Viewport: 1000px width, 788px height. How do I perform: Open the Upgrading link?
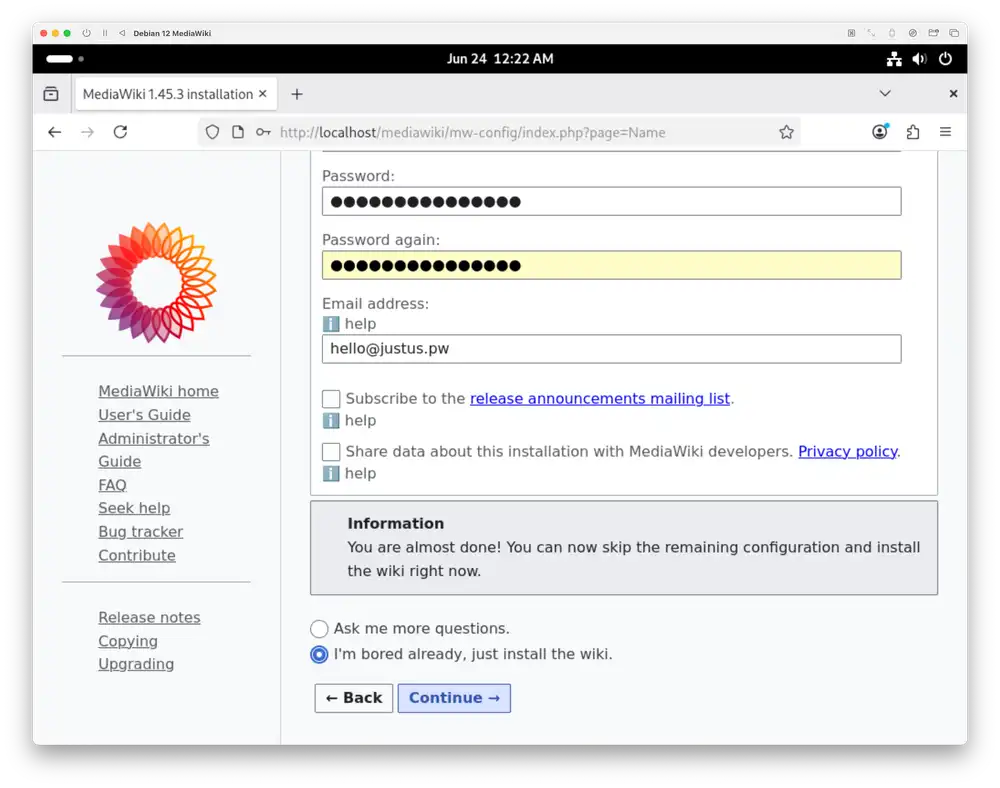pyautogui.click(x=136, y=664)
